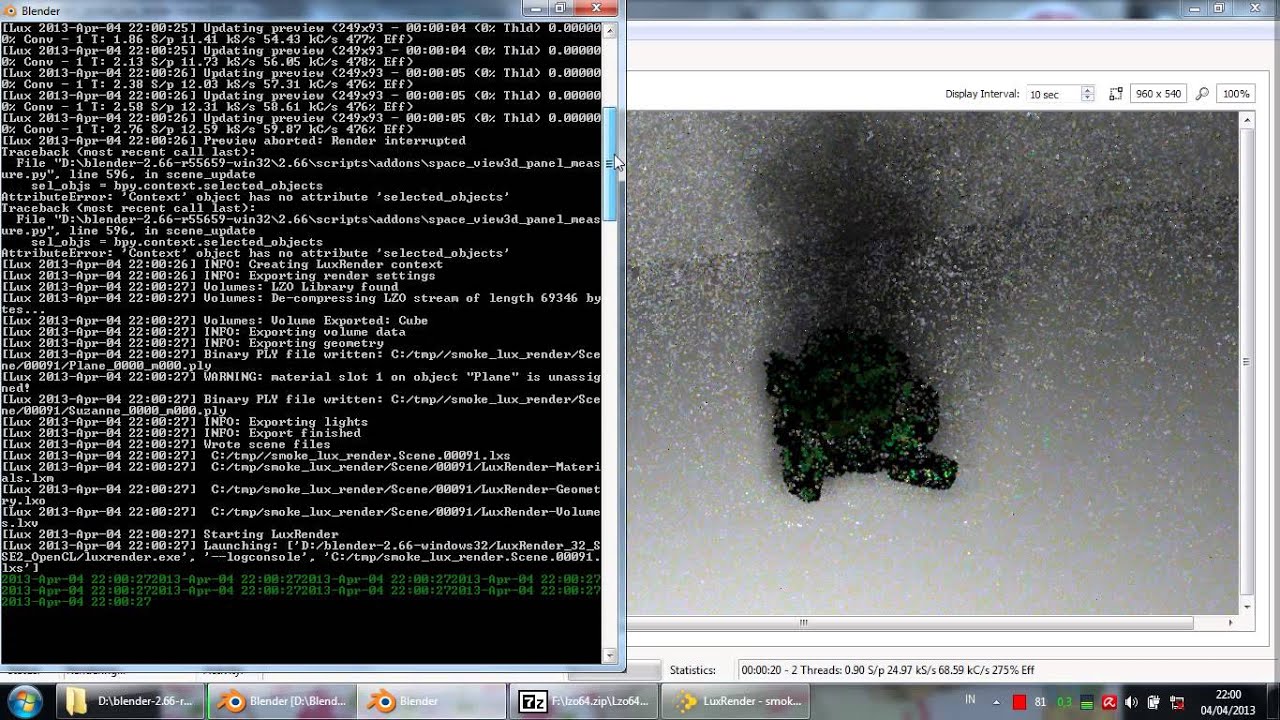Screen dimensions: 1280x720
Task: Click the Blender console window title icon
Action: point(10,10)
